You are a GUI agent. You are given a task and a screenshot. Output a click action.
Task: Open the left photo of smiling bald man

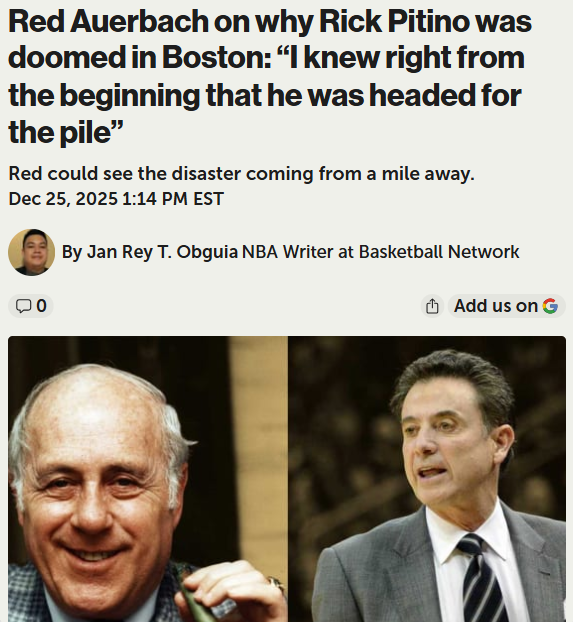148,479
